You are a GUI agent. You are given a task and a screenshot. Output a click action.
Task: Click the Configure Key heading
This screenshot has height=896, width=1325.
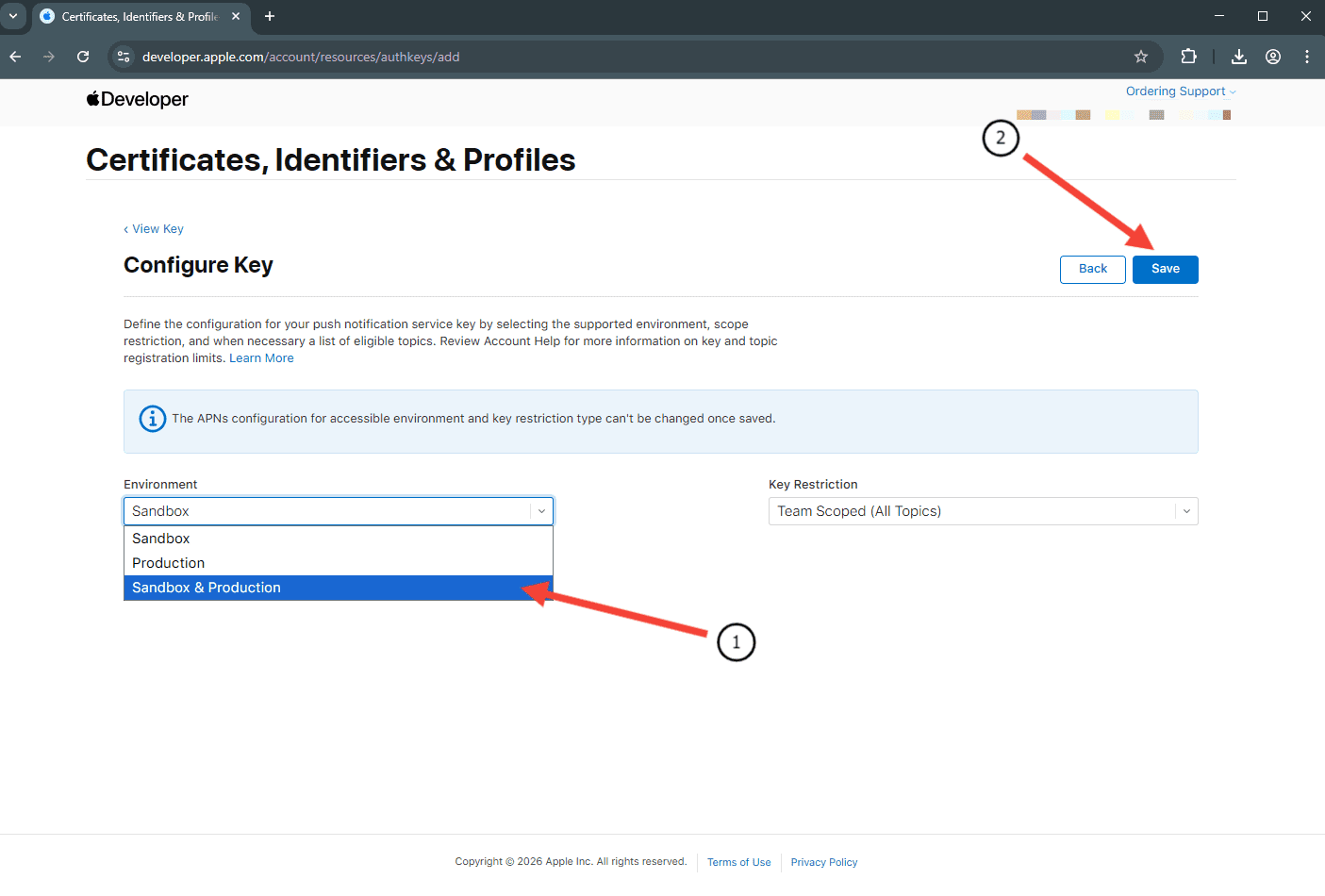pos(198,265)
